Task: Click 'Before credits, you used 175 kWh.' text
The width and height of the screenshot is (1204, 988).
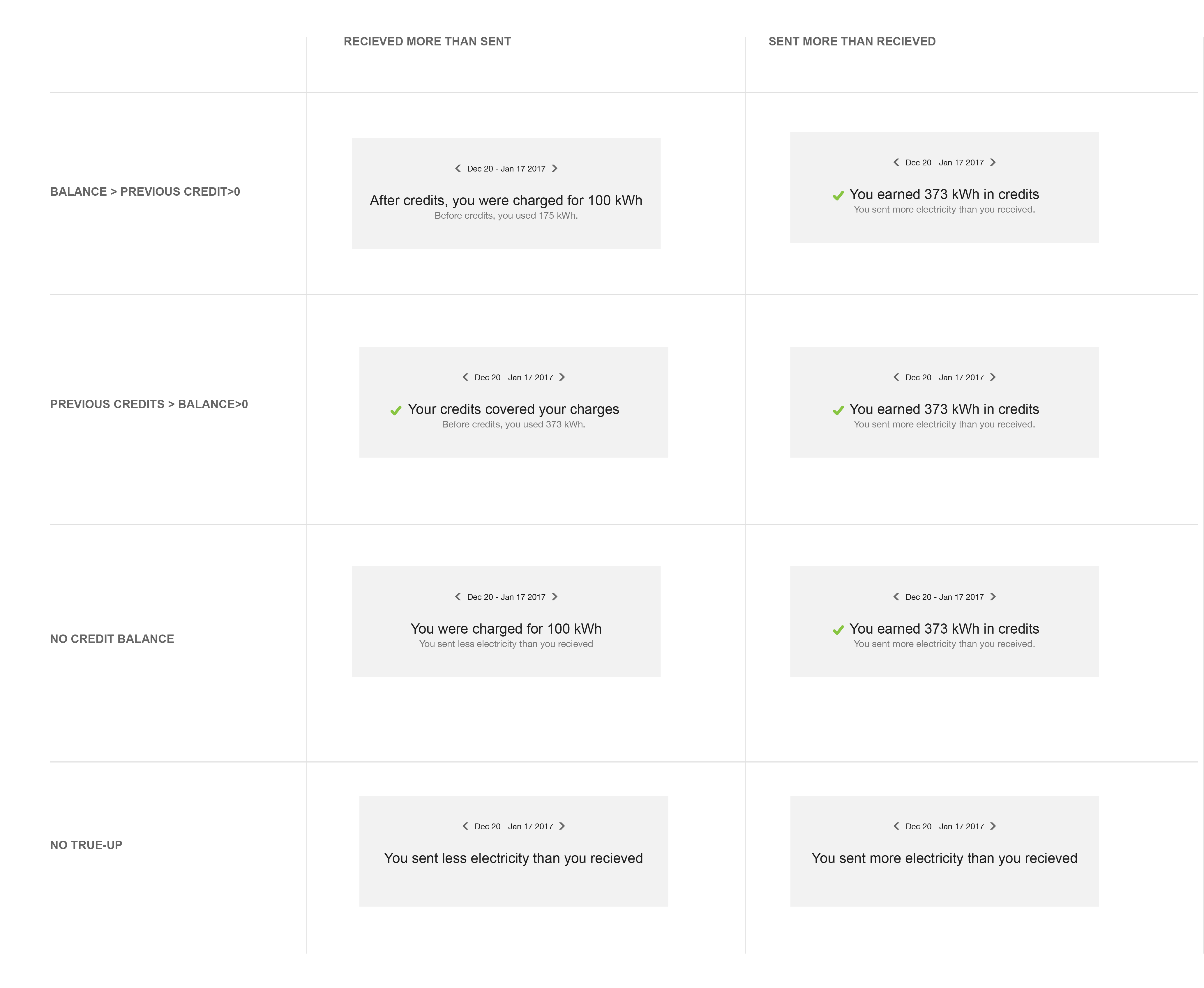Action: click(x=506, y=216)
